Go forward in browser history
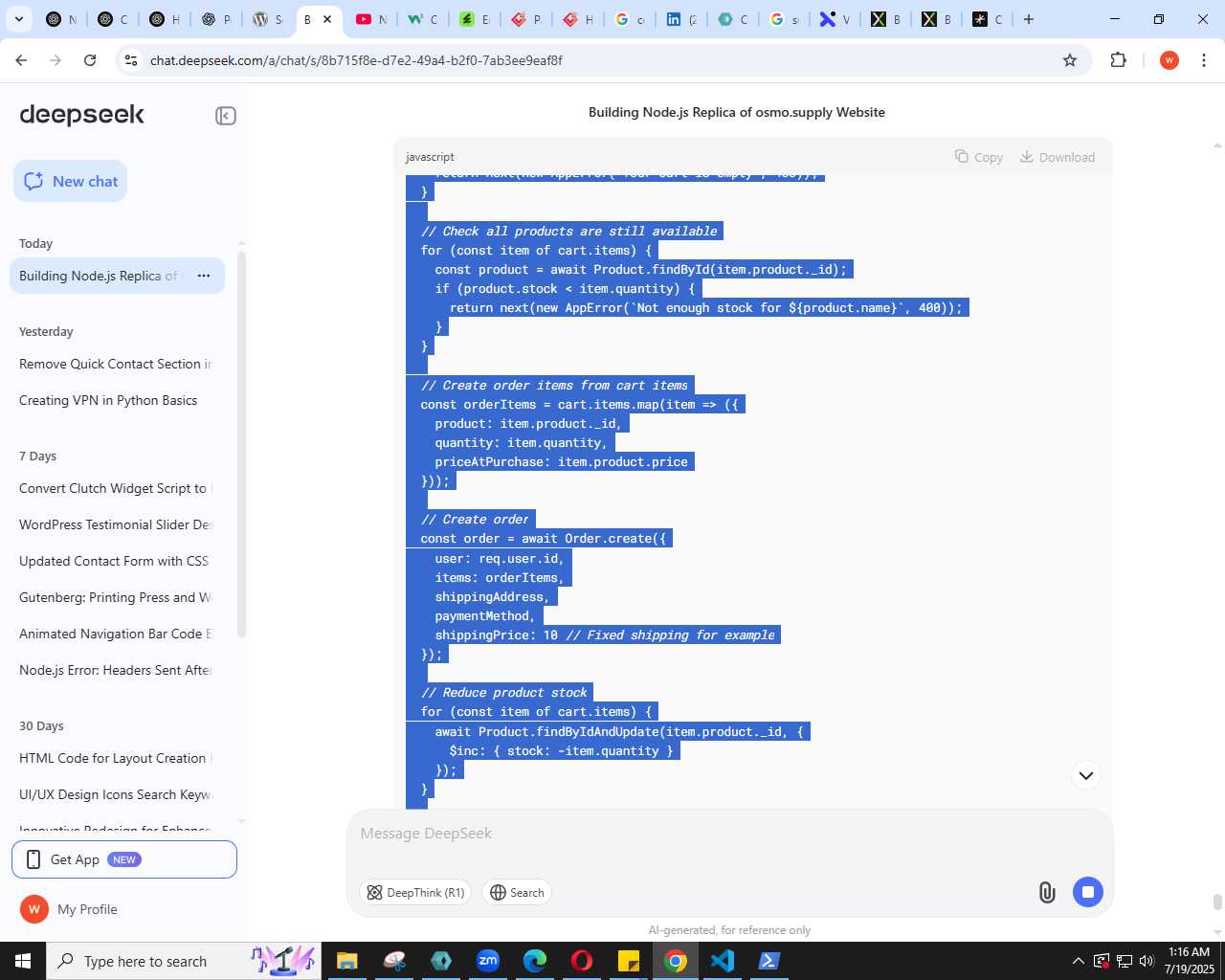This screenshot has width=1225, height=980. click(x=56, y=60)
